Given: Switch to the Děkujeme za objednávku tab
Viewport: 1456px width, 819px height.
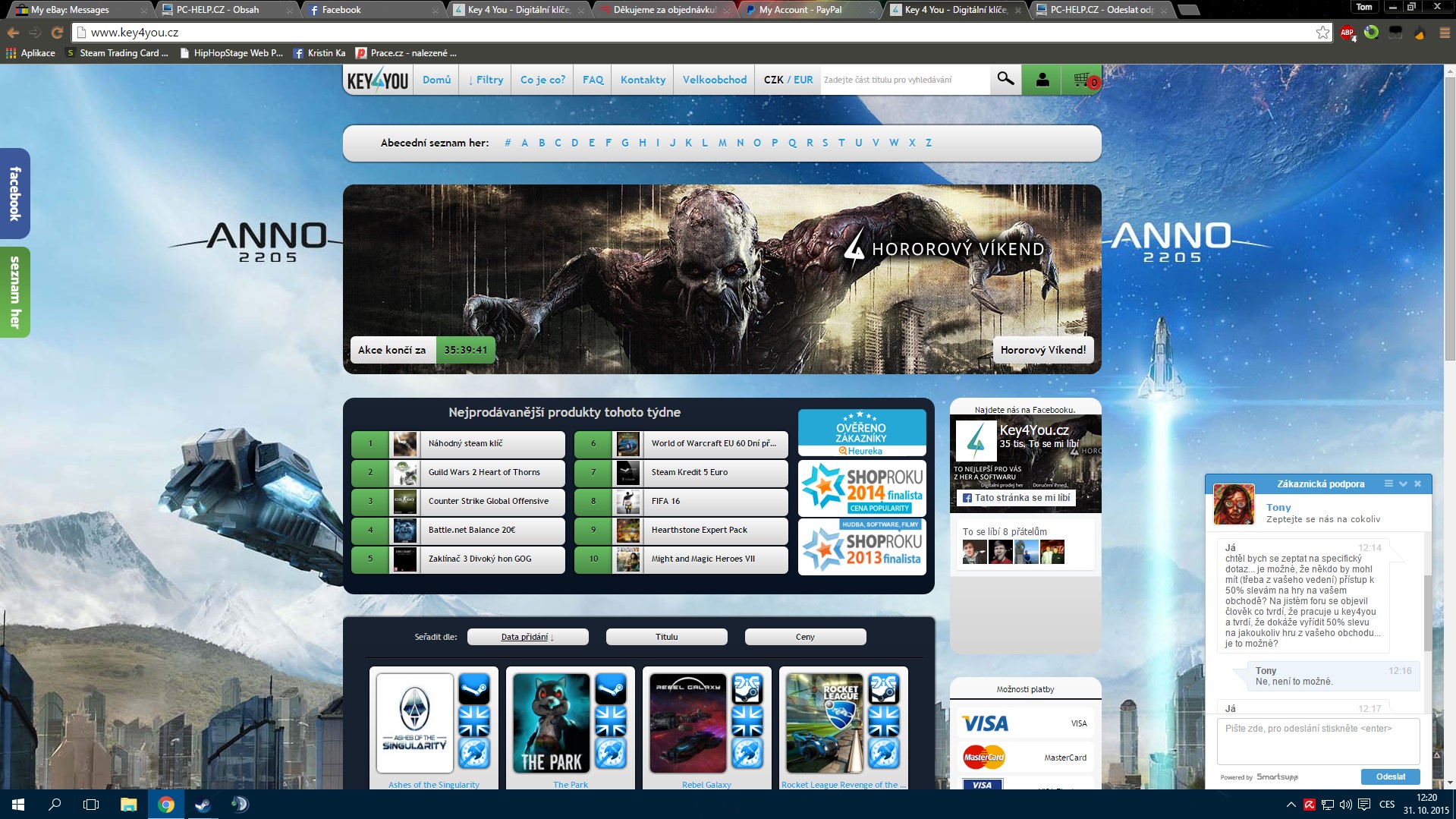Looking at the screenshot, I should click(x=664, y=10).
